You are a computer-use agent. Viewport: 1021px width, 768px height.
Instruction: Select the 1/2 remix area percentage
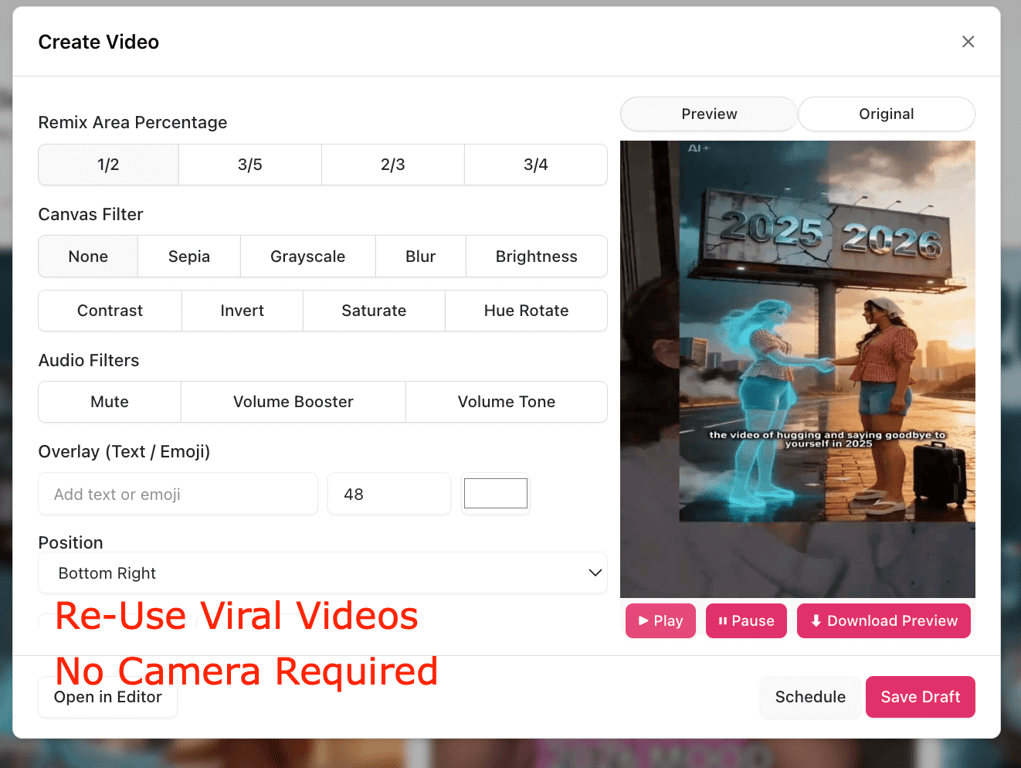pos(108,165)
